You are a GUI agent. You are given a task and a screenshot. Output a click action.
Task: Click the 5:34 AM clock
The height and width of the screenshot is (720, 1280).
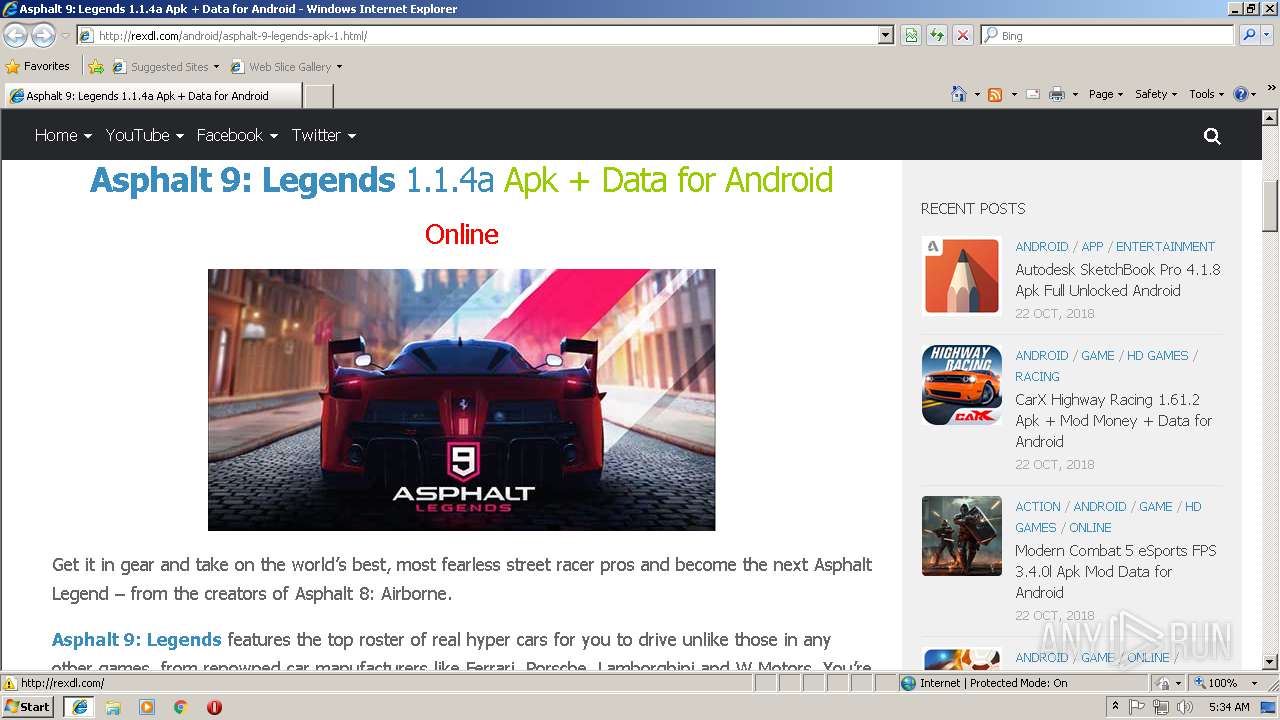click(x=1229, y=707)
